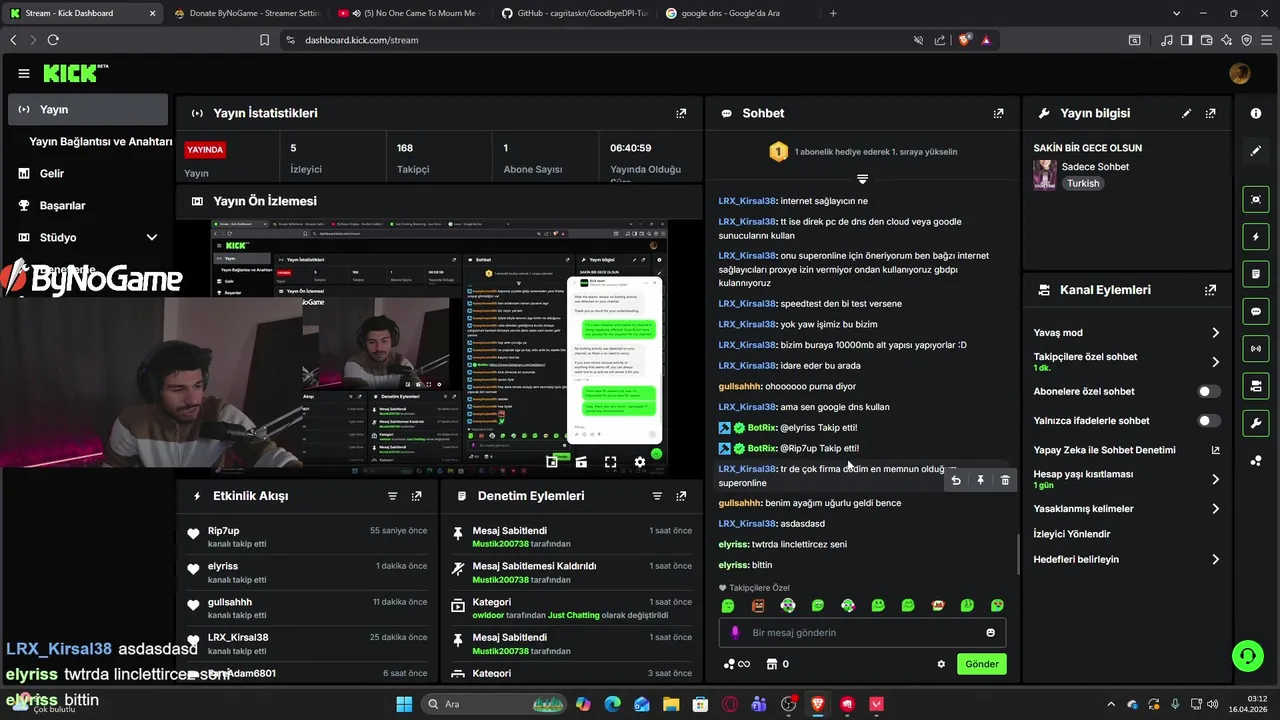Click the Windows Start button
The height and width of the screenshot is (720, 1280).
[404, 704]
